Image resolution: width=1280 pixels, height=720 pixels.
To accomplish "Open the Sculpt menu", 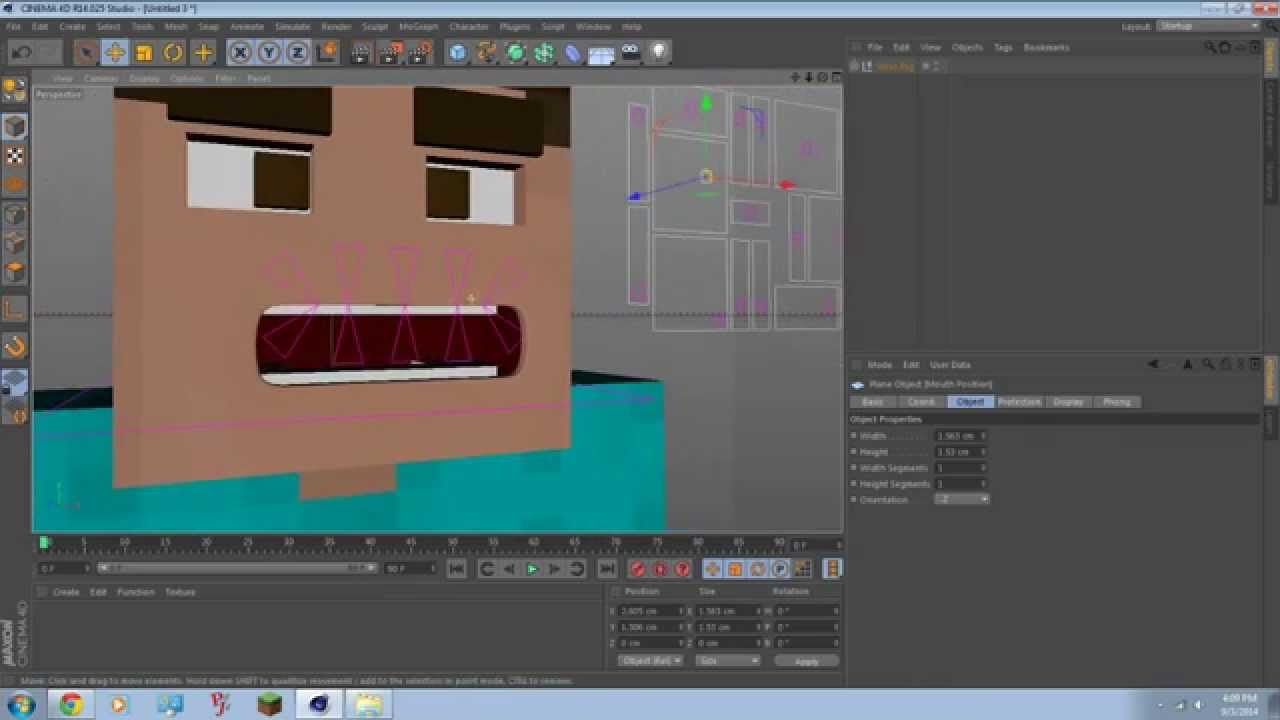I will (x=375, y=27).
